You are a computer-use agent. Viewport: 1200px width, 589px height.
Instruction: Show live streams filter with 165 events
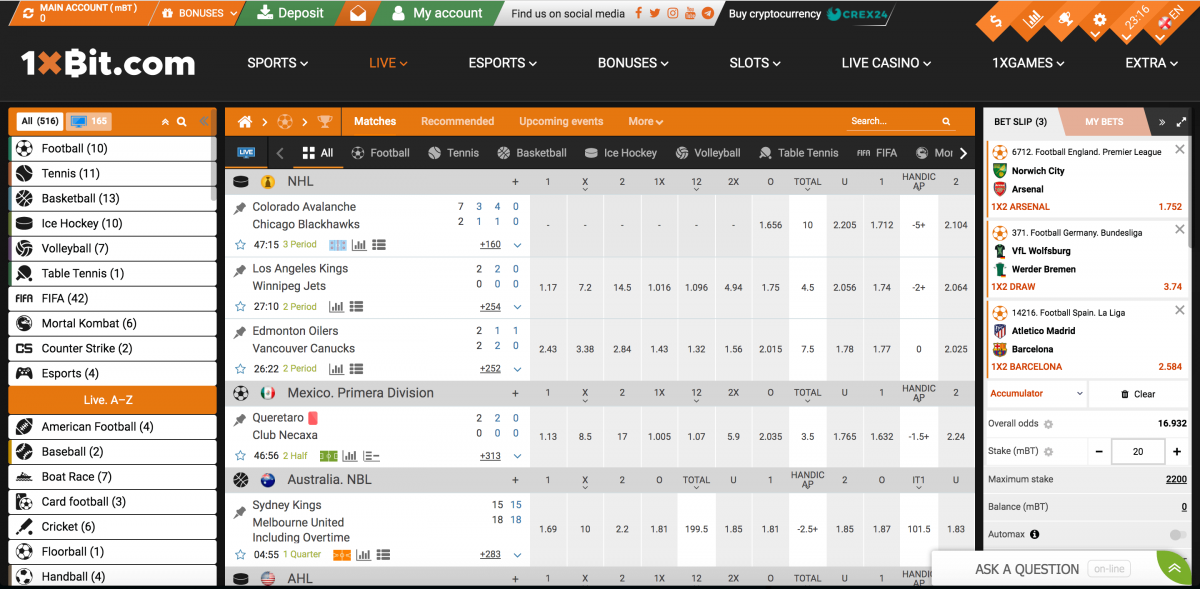coord(89,122)
